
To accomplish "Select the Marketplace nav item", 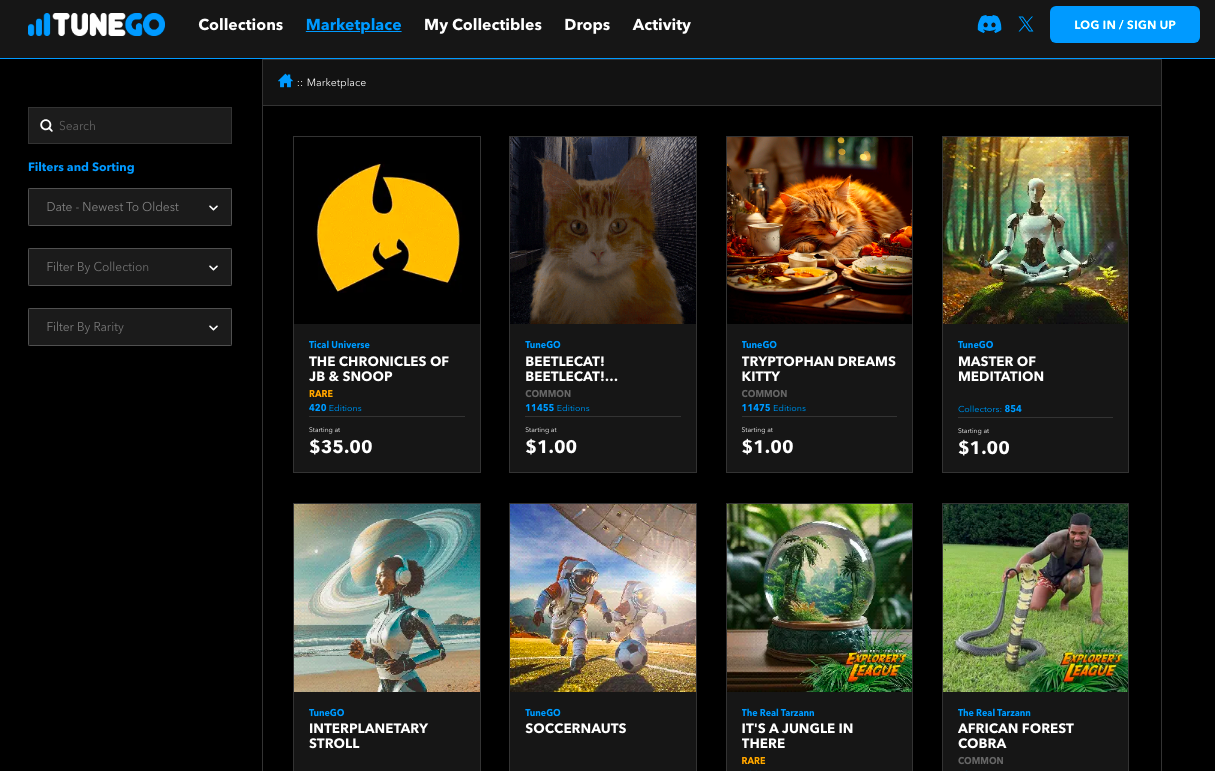I will tap(353, 24).
